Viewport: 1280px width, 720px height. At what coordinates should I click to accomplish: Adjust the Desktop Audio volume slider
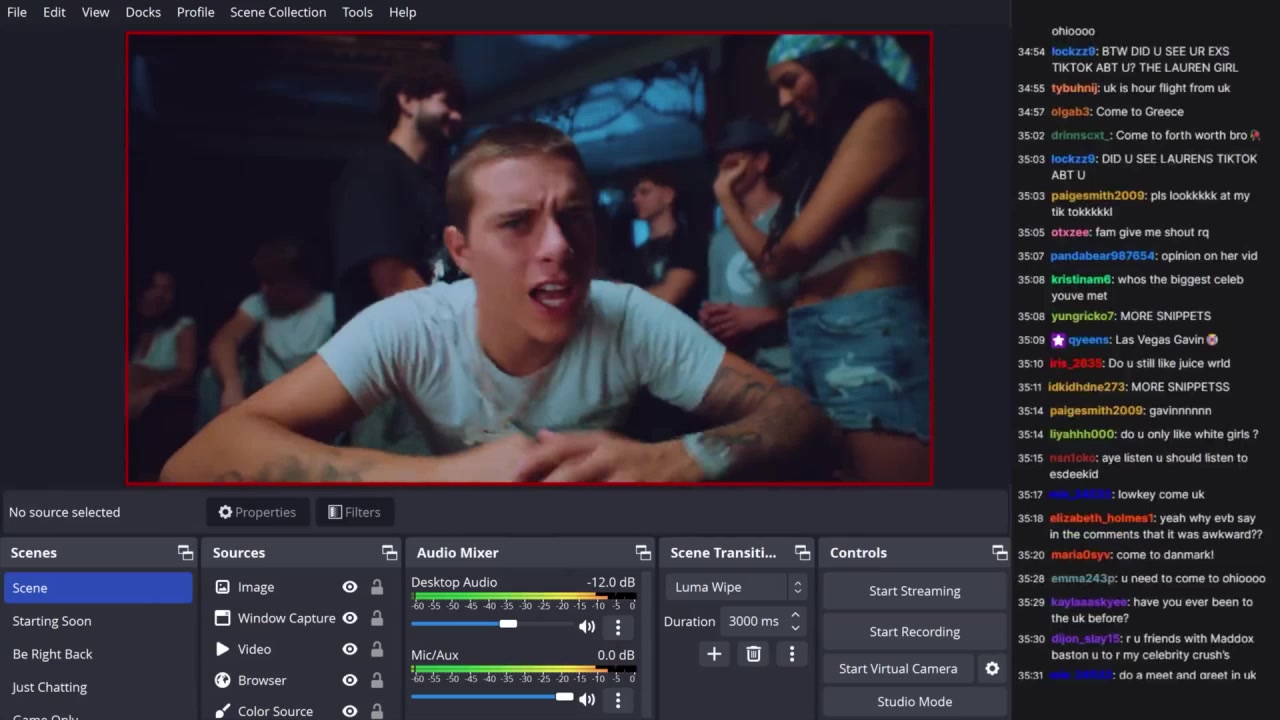click(508, 624)
